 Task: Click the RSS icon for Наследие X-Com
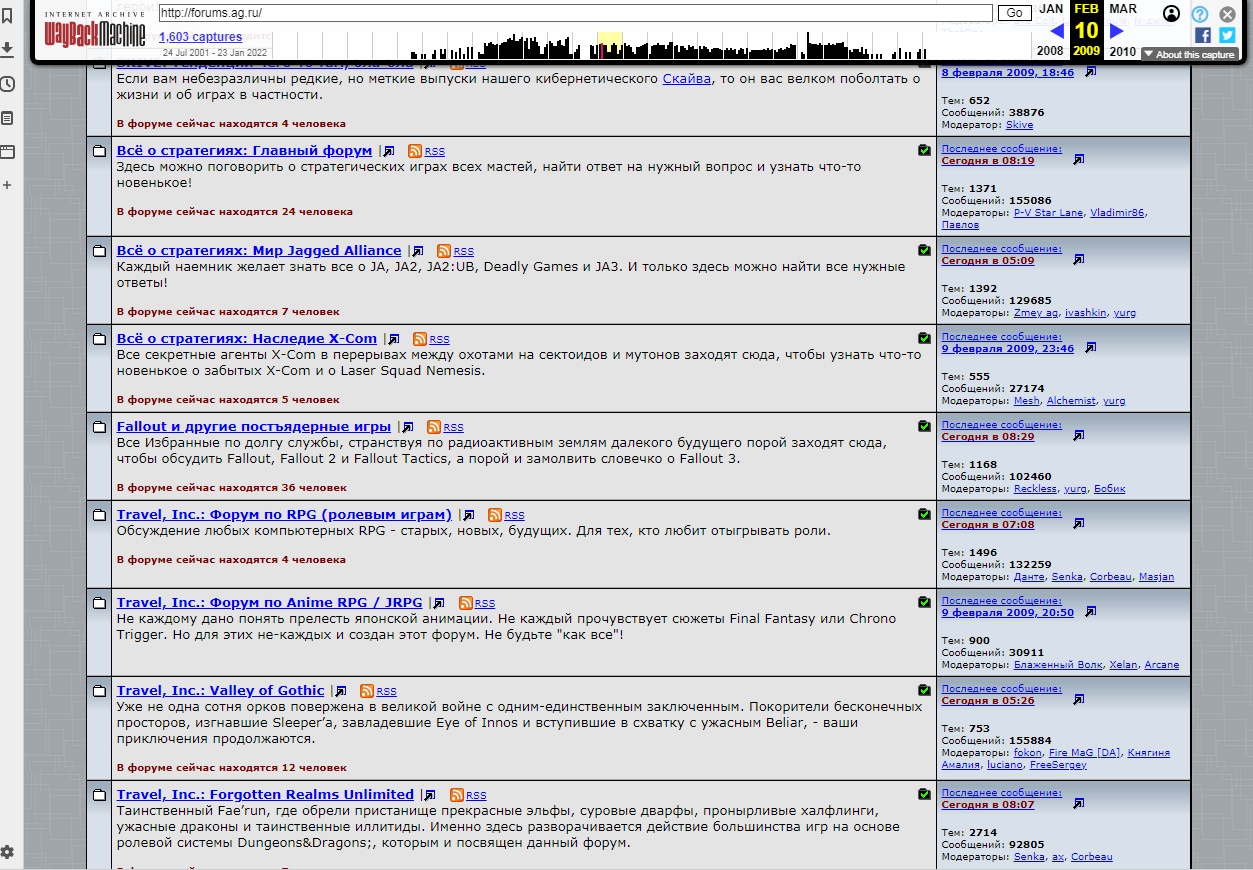[x=420, y=339]
